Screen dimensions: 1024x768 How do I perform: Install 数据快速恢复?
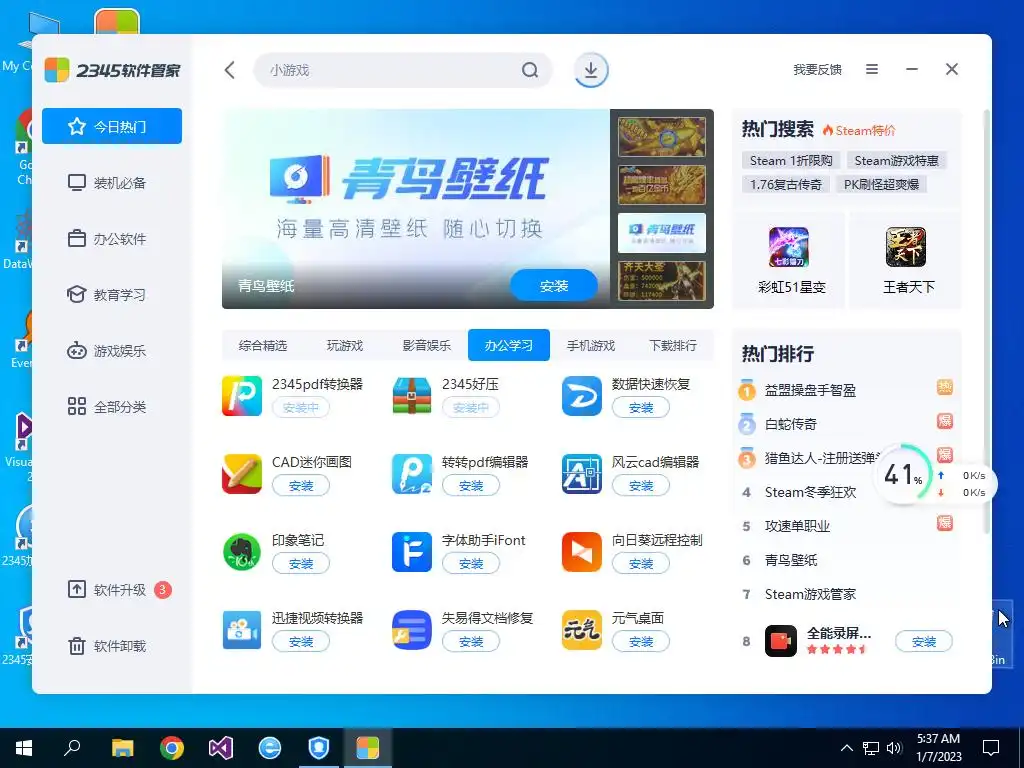[x=641, y=408]
